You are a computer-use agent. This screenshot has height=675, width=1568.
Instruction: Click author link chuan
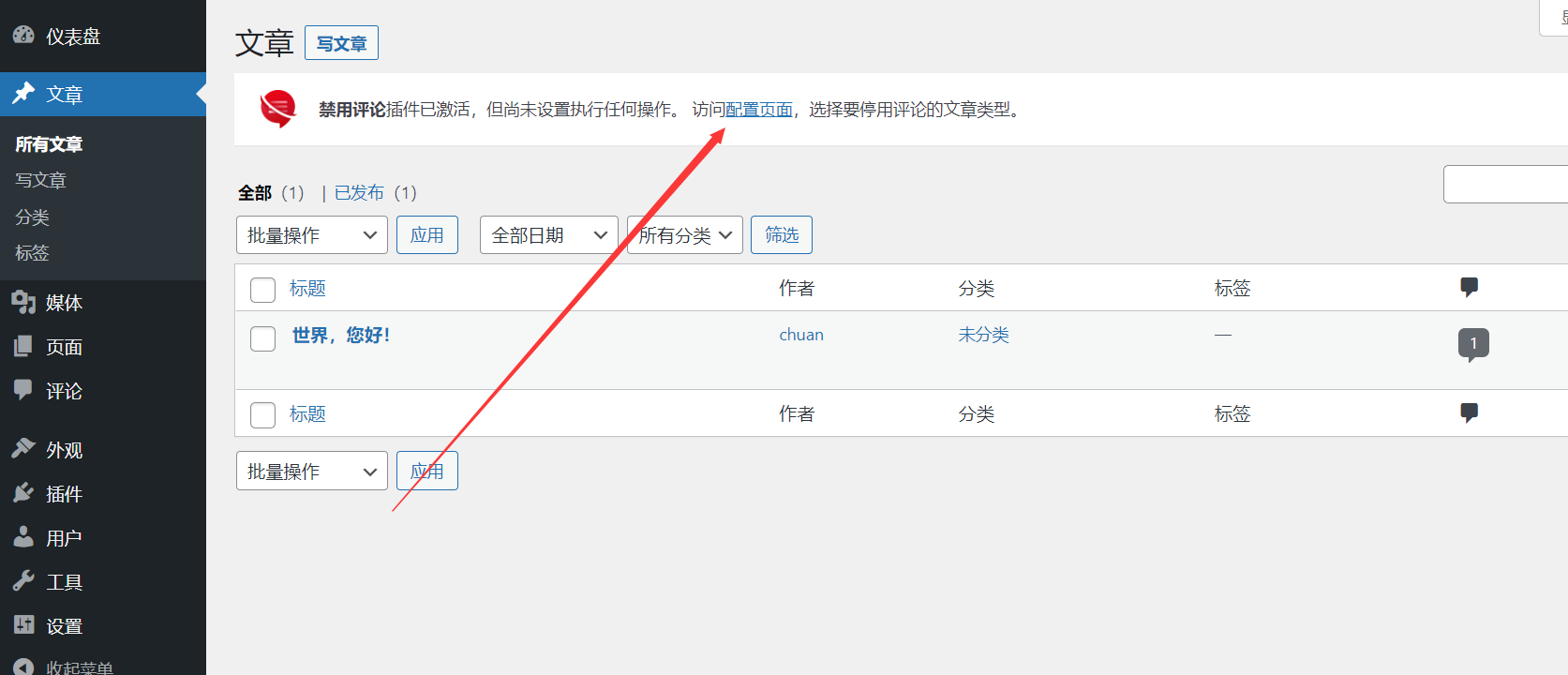point(801,335)
